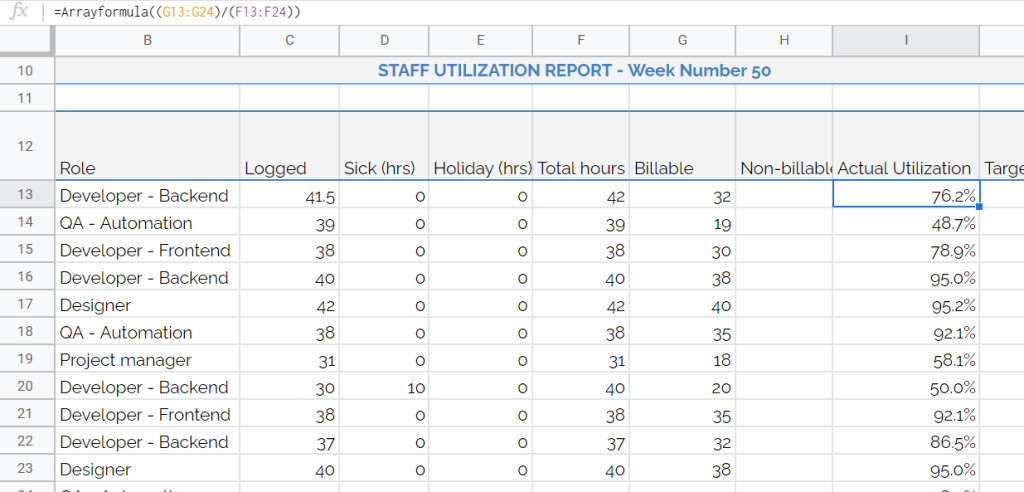This screenshot has width=1024, height=492.
Task: Click the Logged value 37
Action: coord(289,442)
